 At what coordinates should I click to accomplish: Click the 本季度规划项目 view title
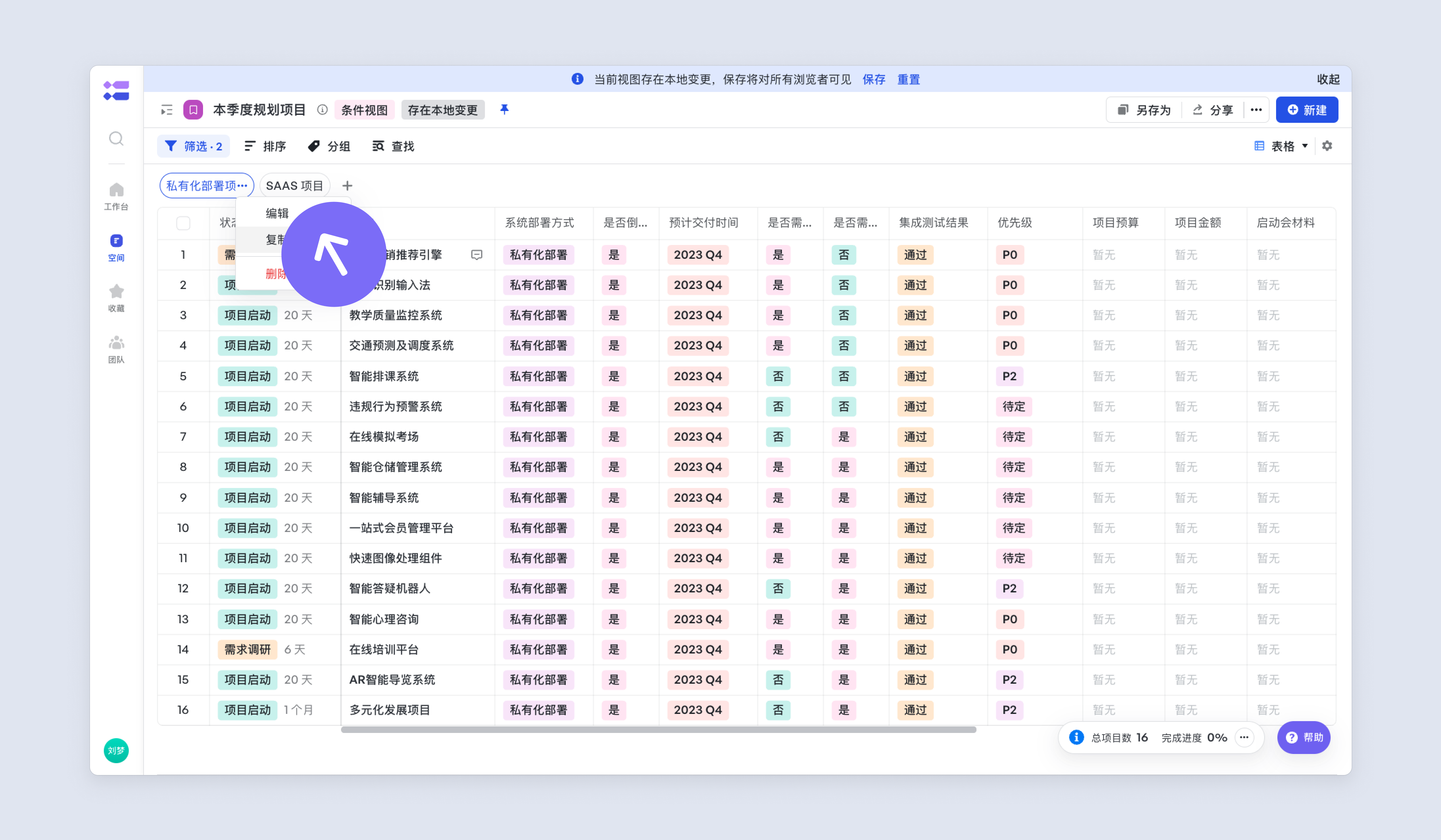(259, 110)
